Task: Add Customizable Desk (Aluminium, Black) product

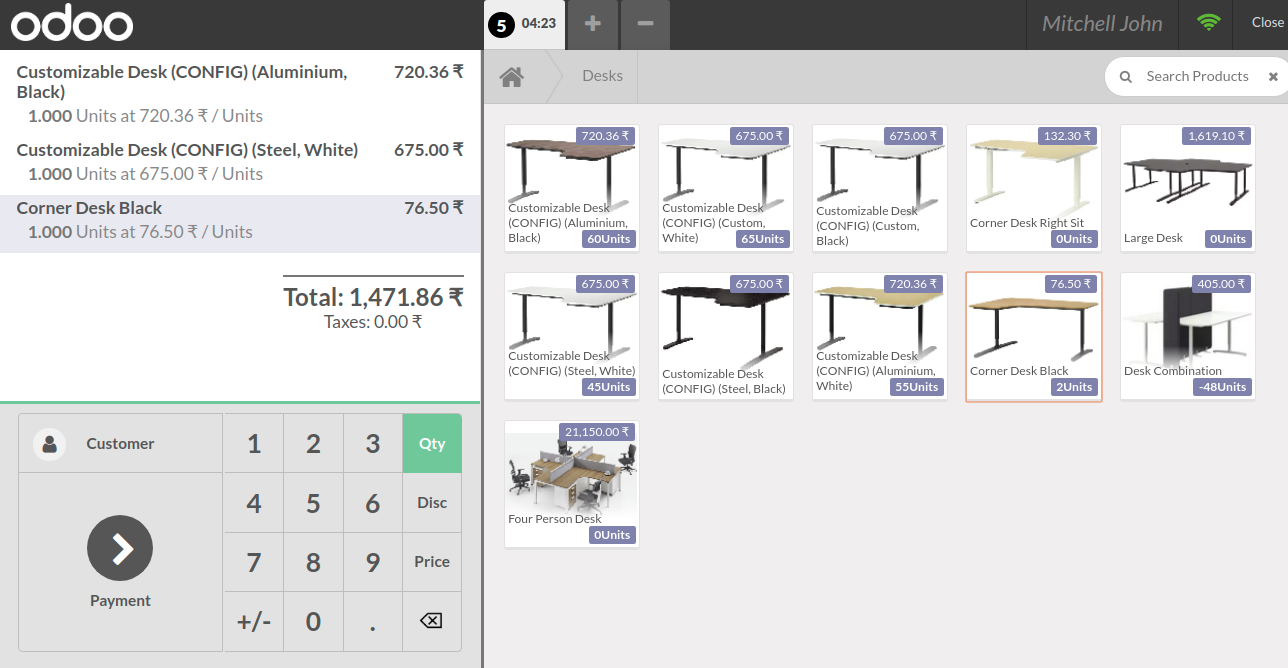Action: coord(571,188)
